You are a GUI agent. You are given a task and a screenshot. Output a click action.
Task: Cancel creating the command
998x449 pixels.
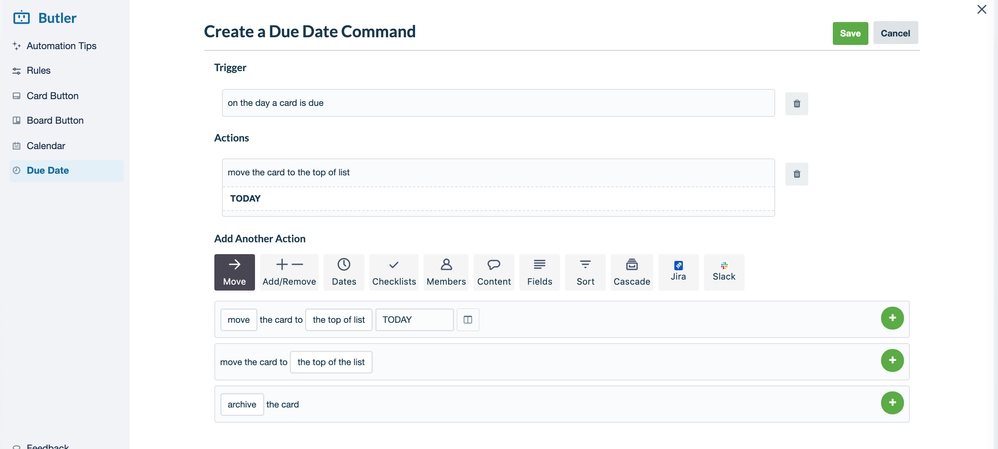[895, 34]
